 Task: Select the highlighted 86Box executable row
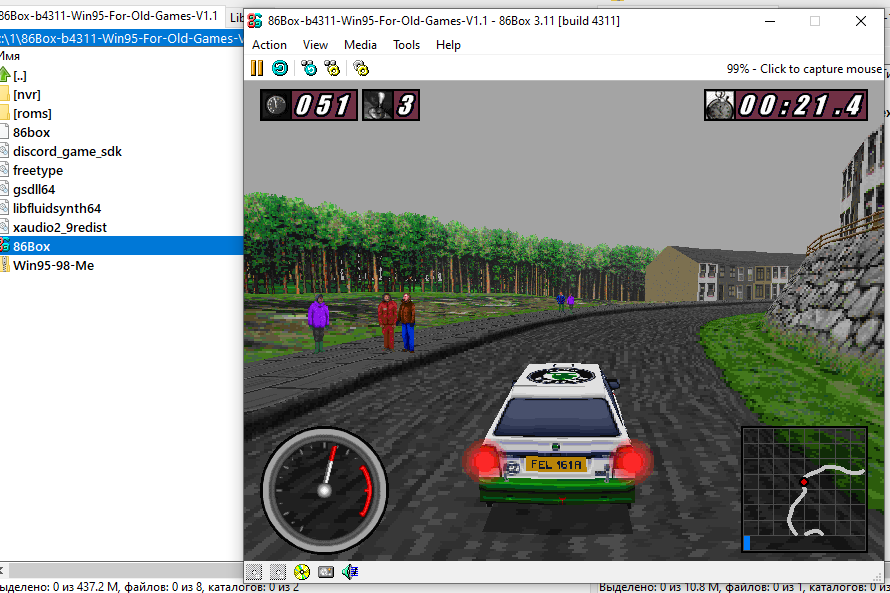coord(121,246)
